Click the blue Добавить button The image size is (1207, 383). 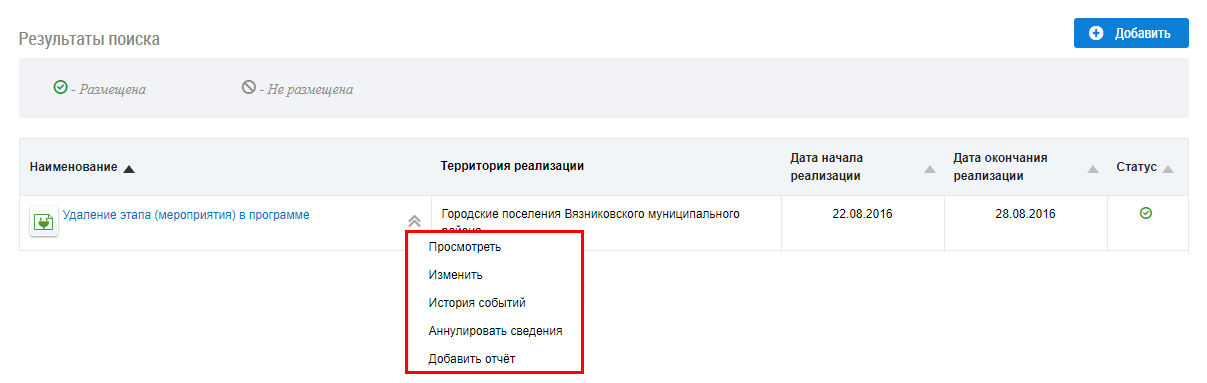point(1131,33)
